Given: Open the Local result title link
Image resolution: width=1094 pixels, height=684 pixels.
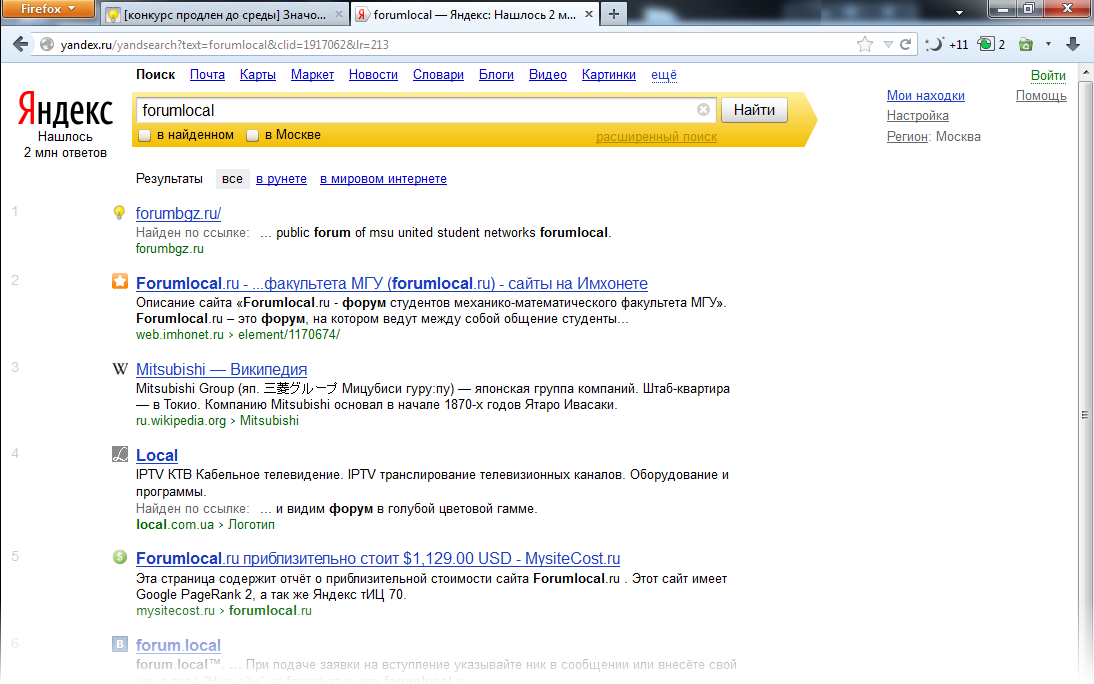Looking at the screenshot, I should (157, 455).
